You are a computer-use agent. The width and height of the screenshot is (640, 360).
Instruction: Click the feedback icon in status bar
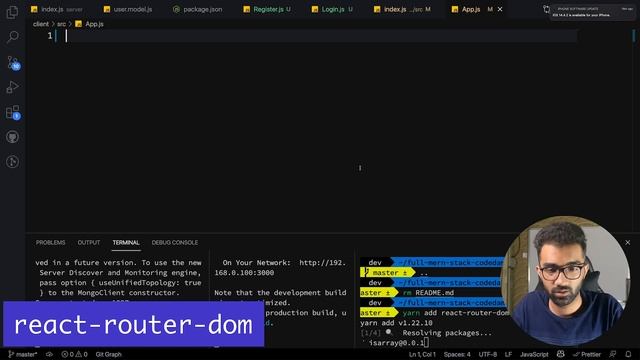(613, 354)
